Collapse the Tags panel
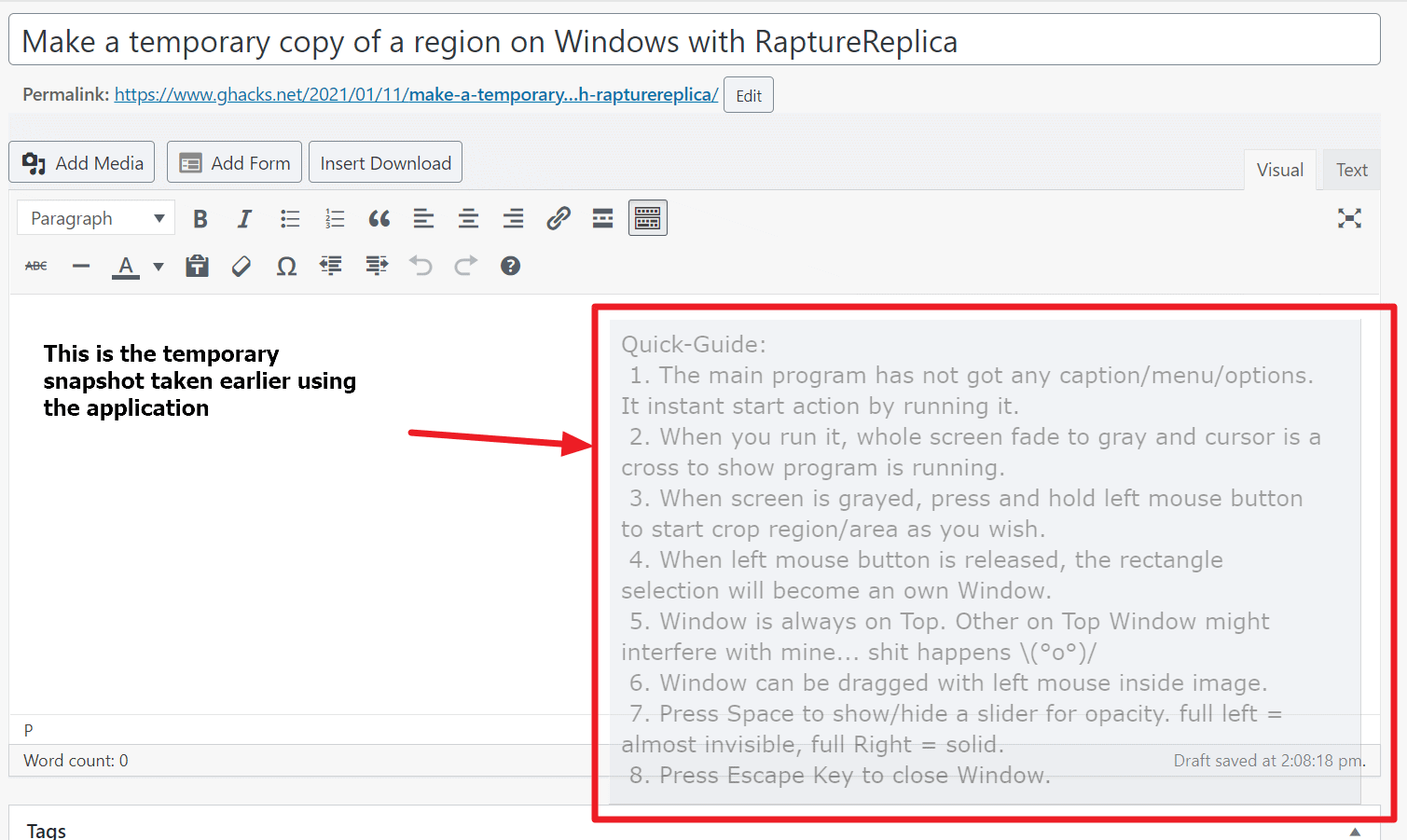Image resolution: width=1407 pixels, height=840 pixels. 1355,831
